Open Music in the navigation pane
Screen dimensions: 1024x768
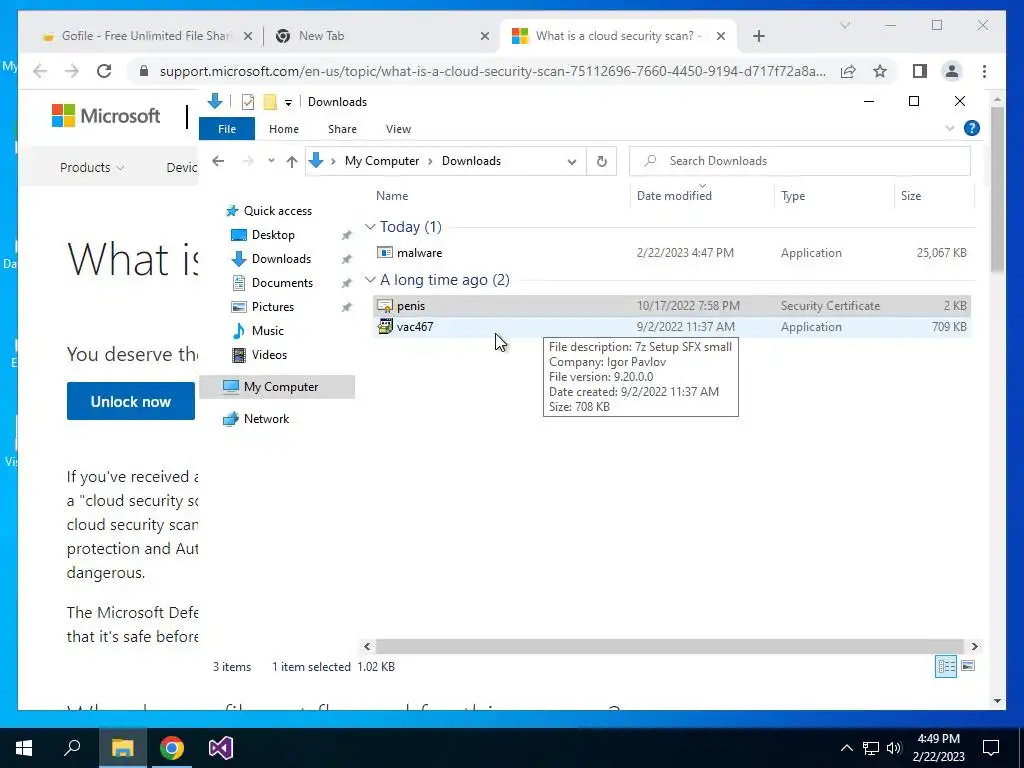pyautogui.click(x=268, y=330)
